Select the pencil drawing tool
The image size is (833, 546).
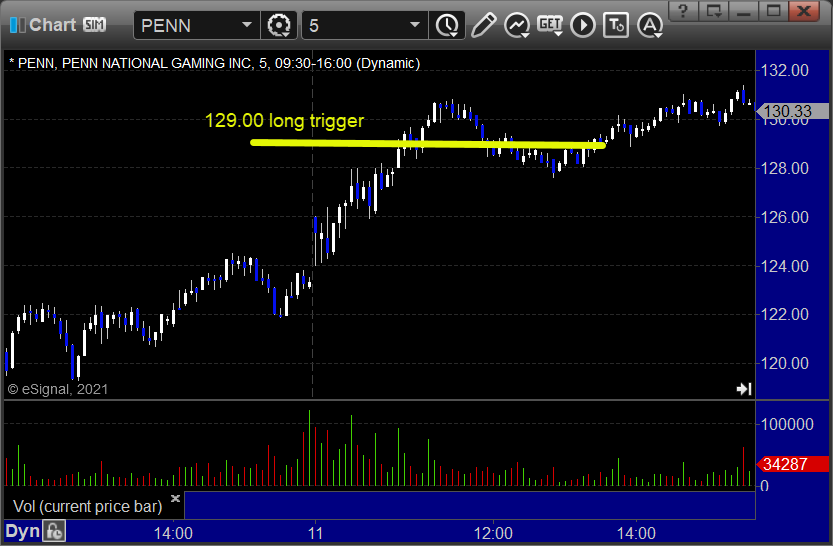click(x=483, y=25)
